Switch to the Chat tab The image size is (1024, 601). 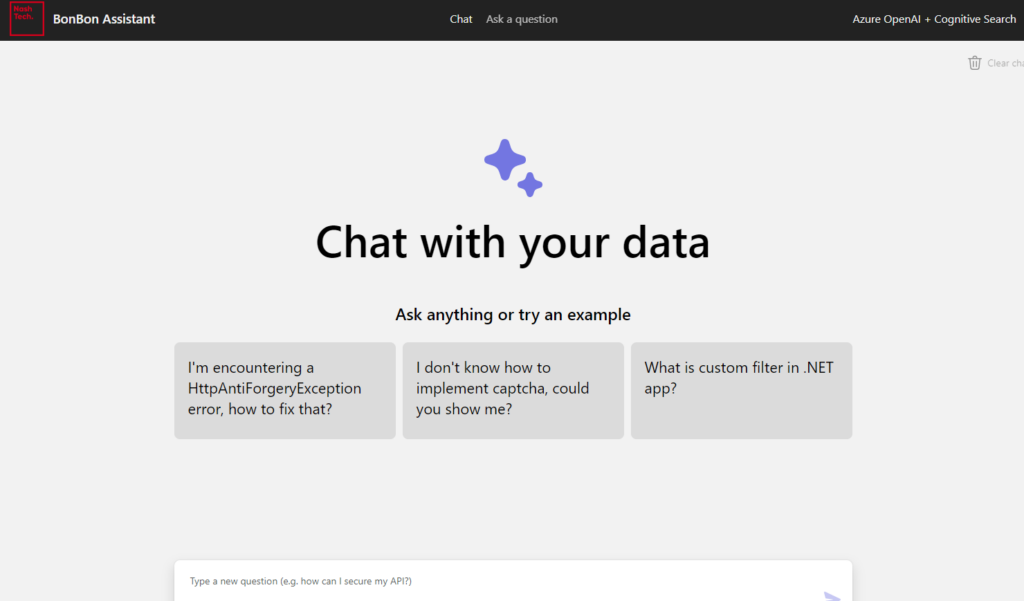pyautogui.click(x=461, y=19)
